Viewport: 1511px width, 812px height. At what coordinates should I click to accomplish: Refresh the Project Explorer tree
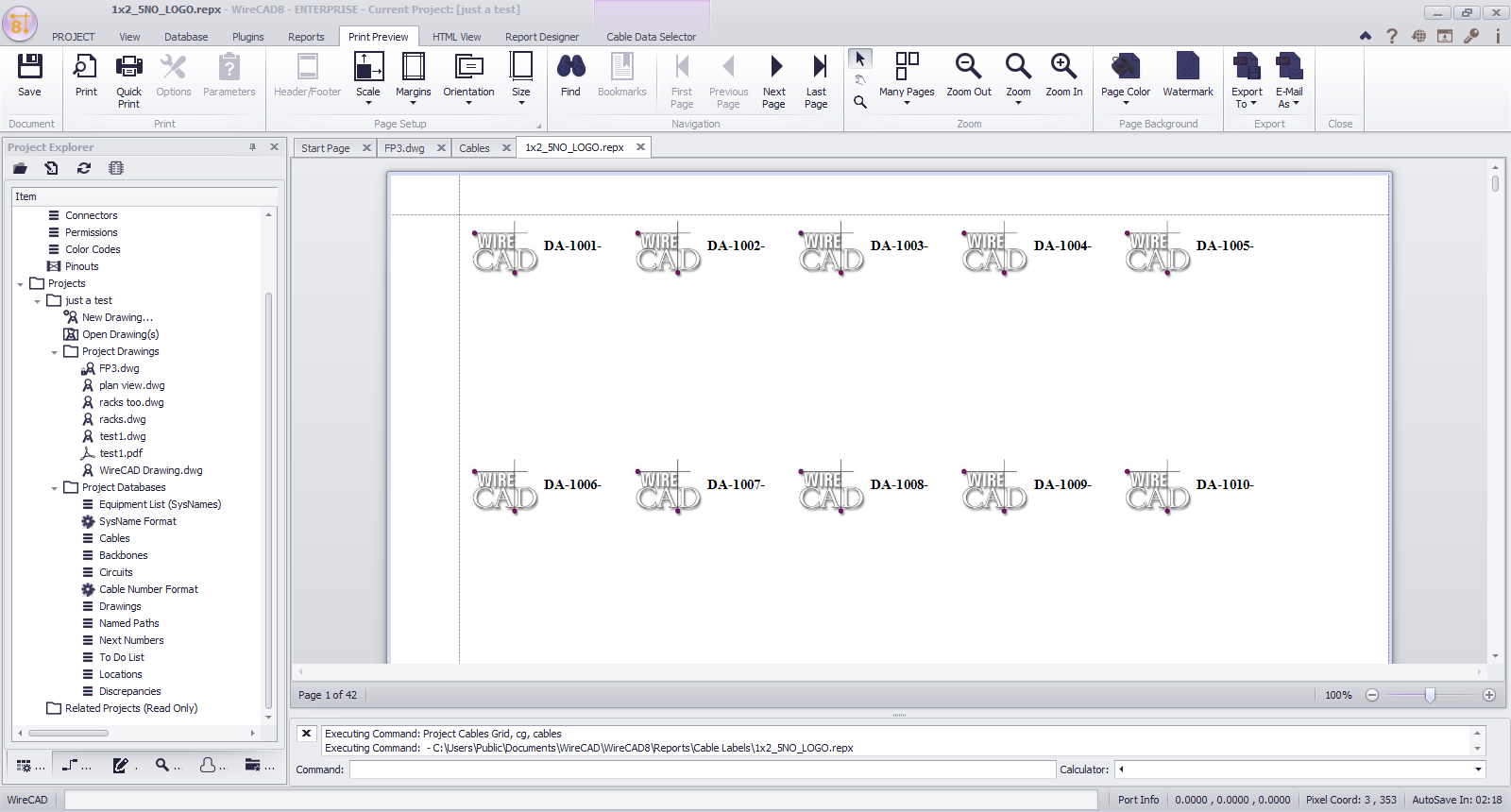tap(84, 168)
